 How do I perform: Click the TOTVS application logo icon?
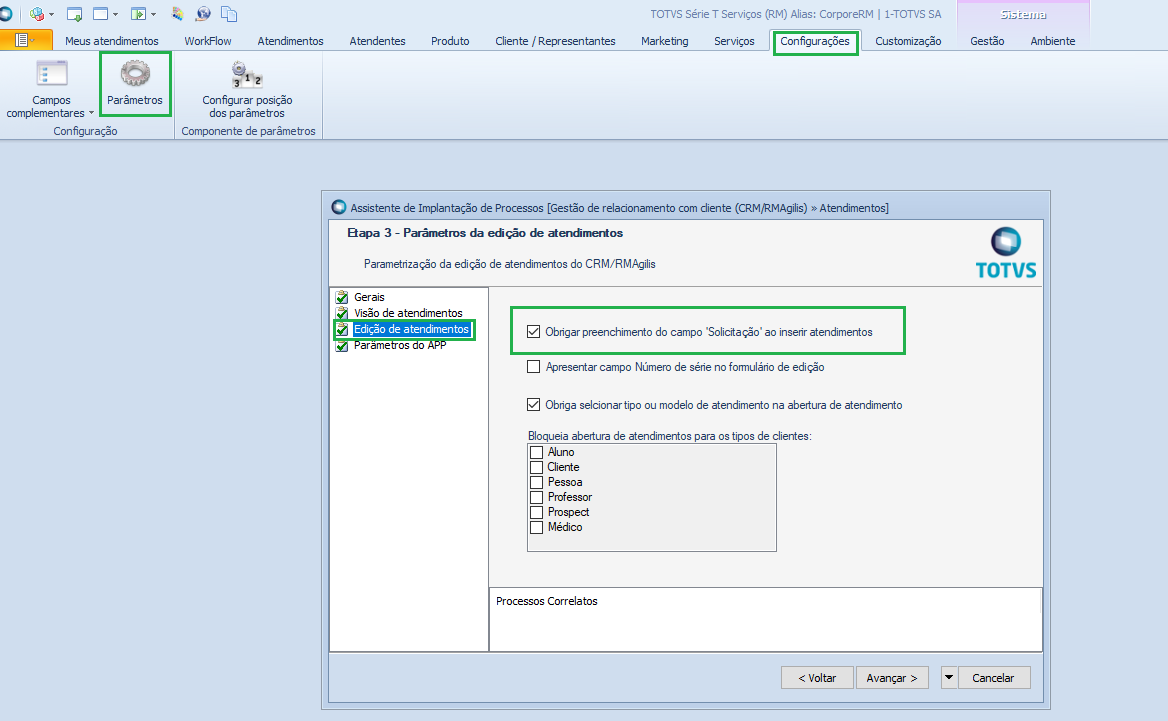coord(5,13)
